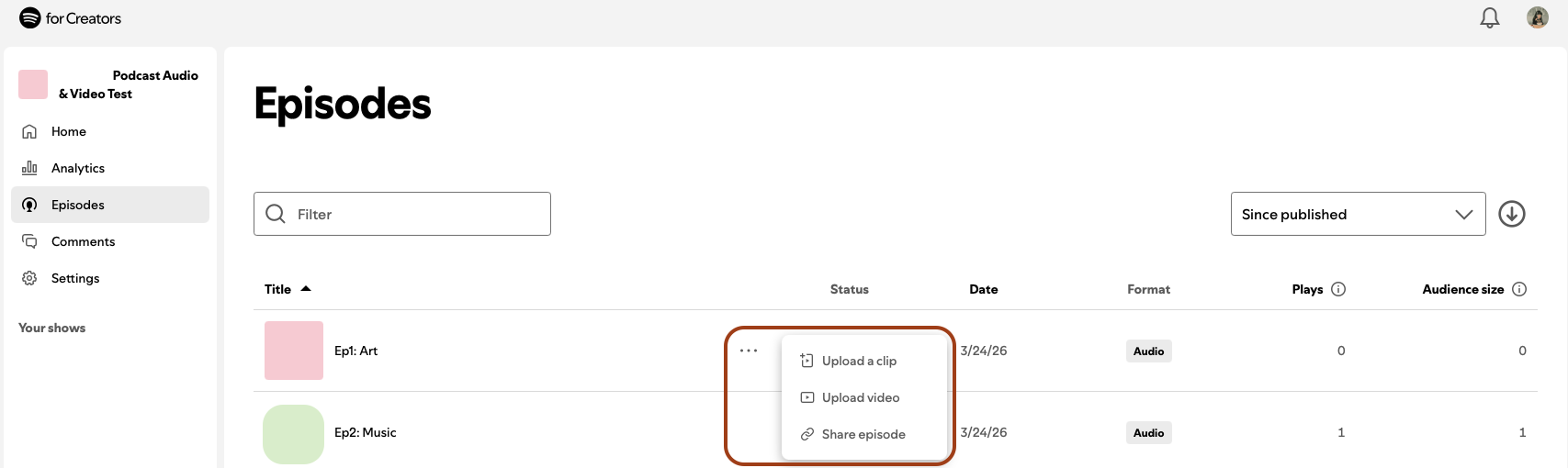Click the Audience size info icon
This screenshot has height=468, width=1568.
click(1519, 289)
